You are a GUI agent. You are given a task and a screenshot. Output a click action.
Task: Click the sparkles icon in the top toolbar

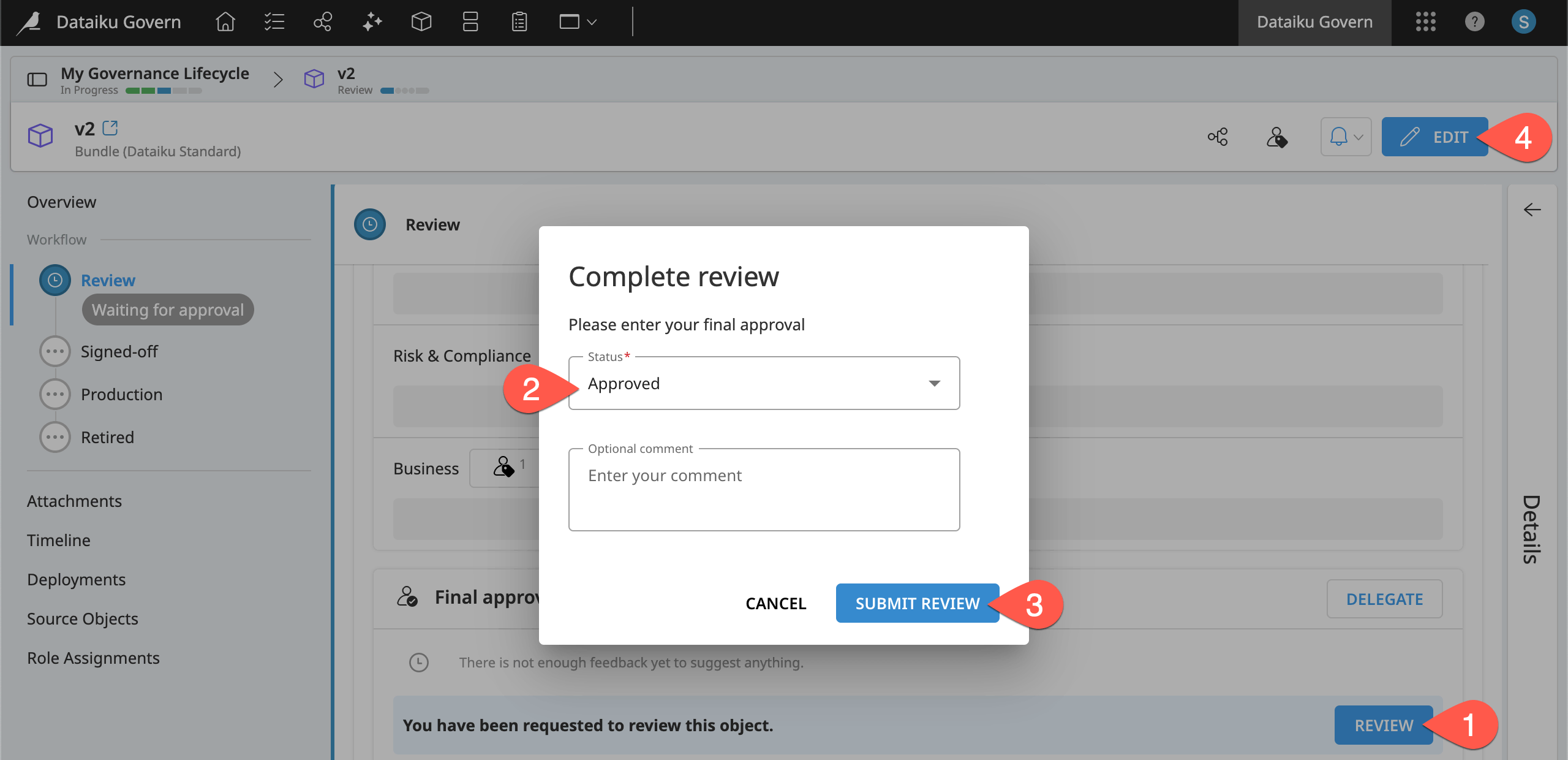(372, 21)
